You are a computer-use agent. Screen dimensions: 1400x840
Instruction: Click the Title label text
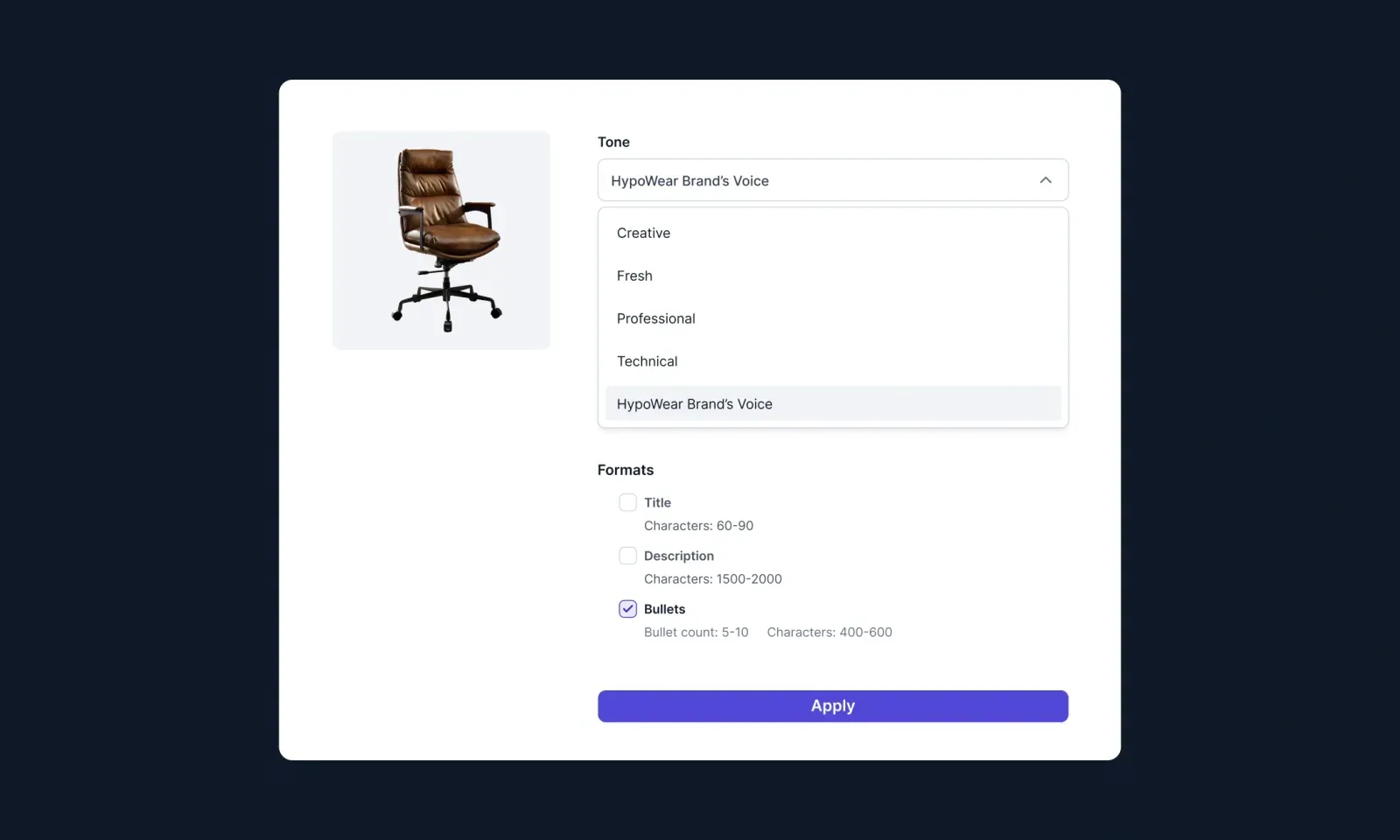coord(657,502)
